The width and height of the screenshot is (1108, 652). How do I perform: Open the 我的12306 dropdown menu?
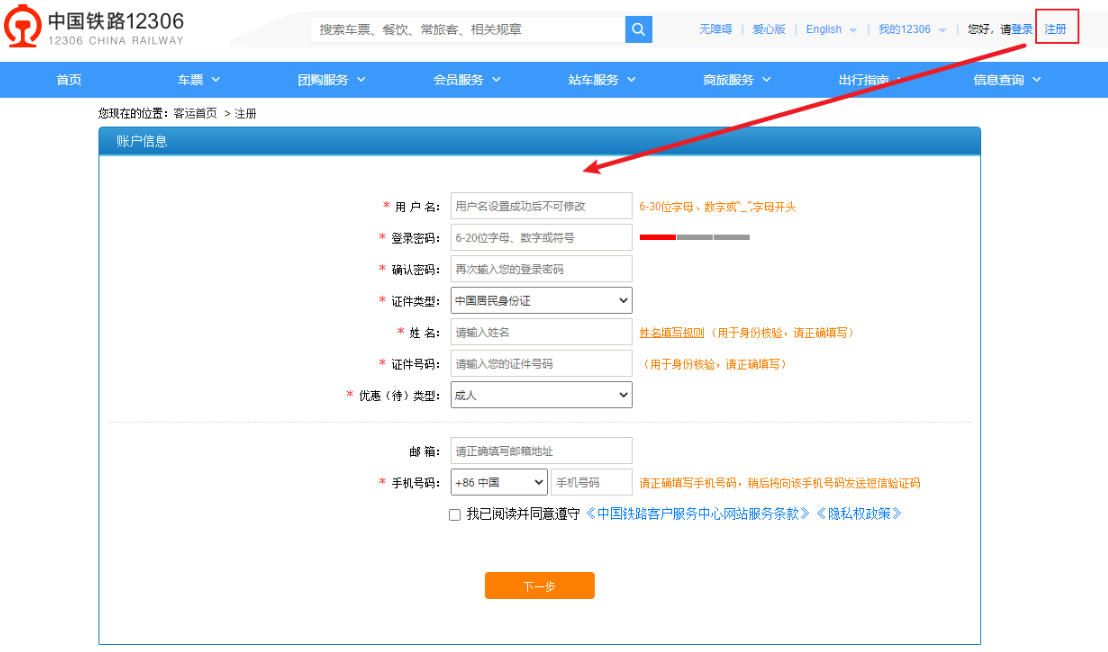click(911, 30)
